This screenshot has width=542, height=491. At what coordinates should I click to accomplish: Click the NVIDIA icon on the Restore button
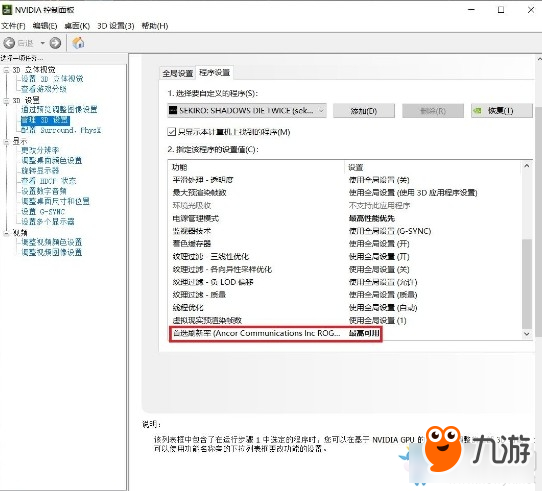(x=478, y=111)
